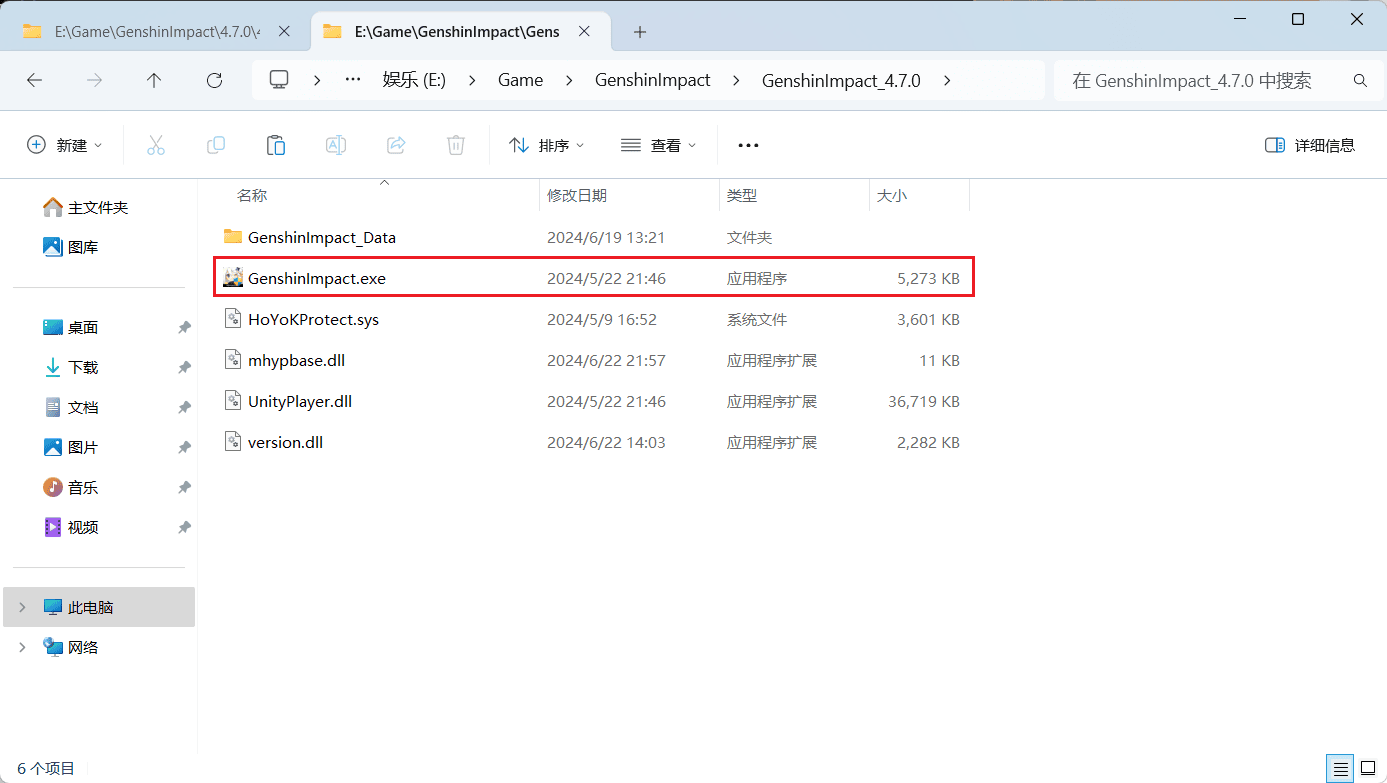Click GenshinImpact_4.7.0 breadcrumb
This screenshot has width=1387, height=783.
click(x=841, y=80)
